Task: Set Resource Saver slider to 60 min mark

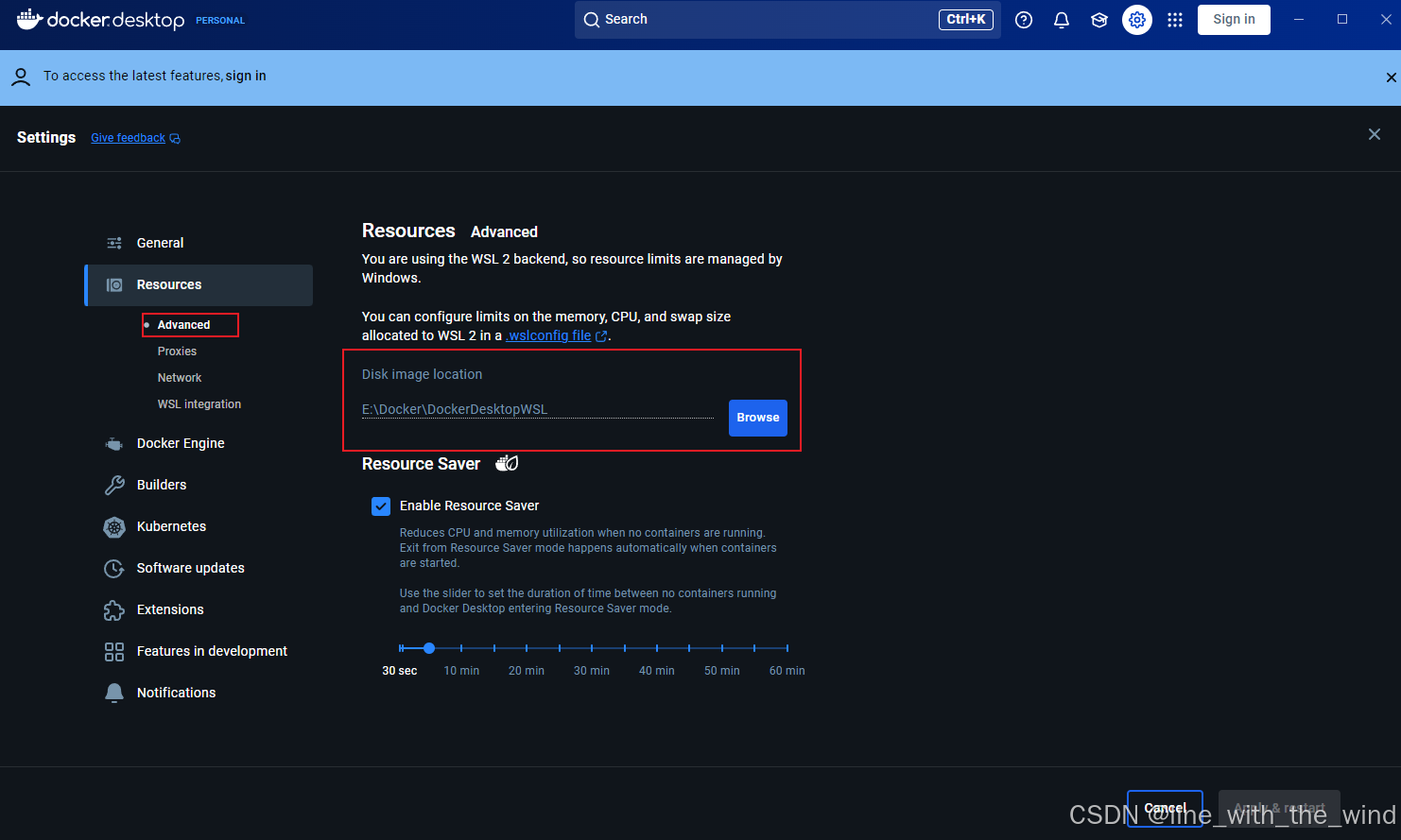Action: [787, 648]
